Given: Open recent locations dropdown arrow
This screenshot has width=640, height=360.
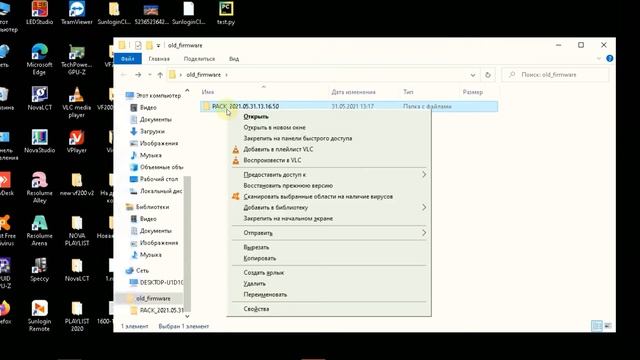Looking at the screenshot, I should tap(149, 75).
